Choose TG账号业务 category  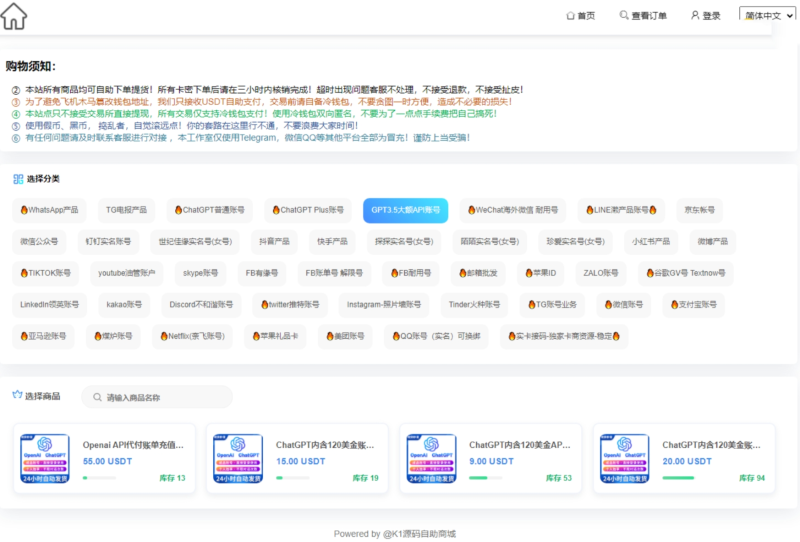[552, 305]
